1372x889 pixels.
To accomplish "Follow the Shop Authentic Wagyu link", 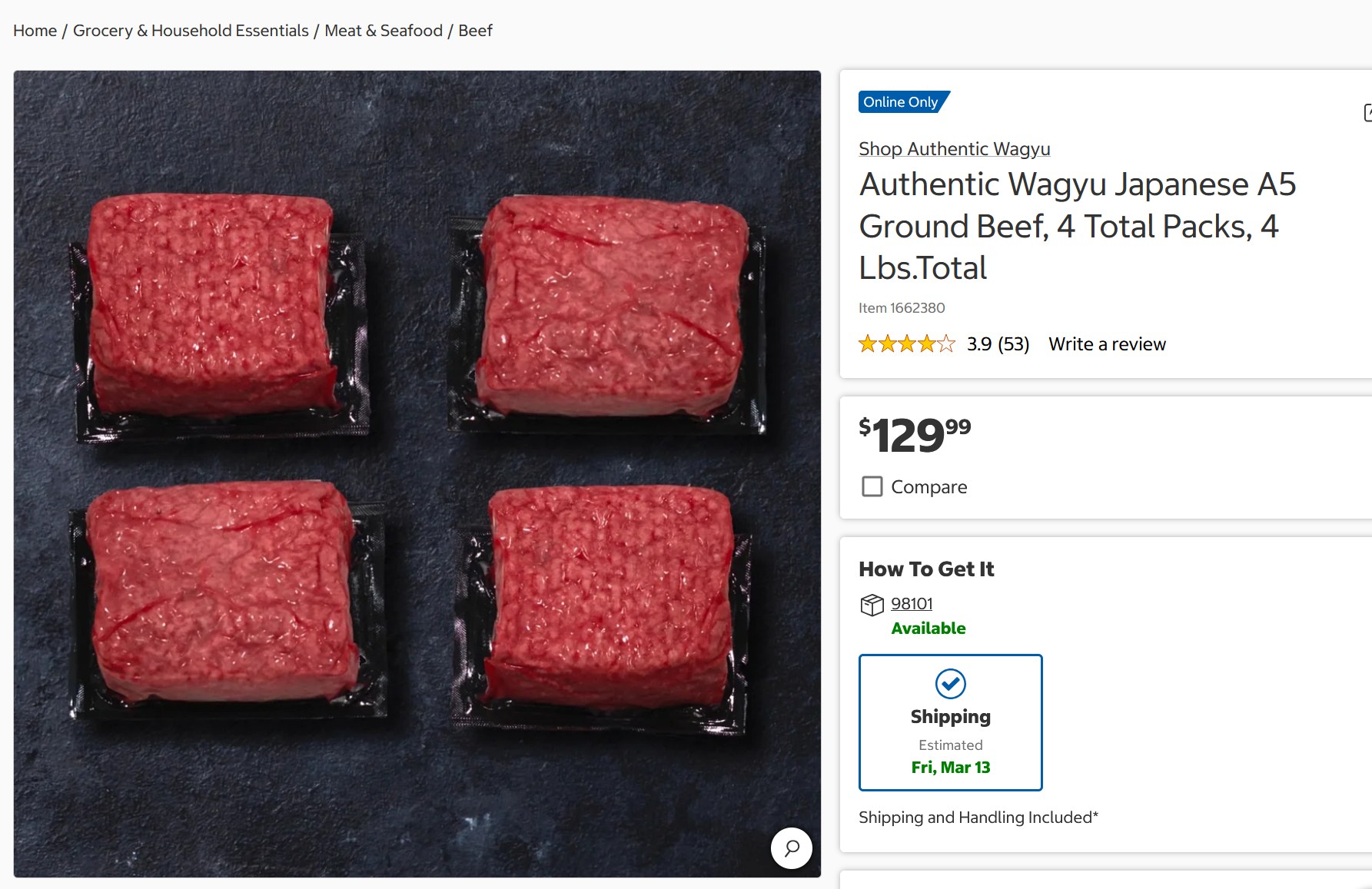I will click(x=954, y=149).
